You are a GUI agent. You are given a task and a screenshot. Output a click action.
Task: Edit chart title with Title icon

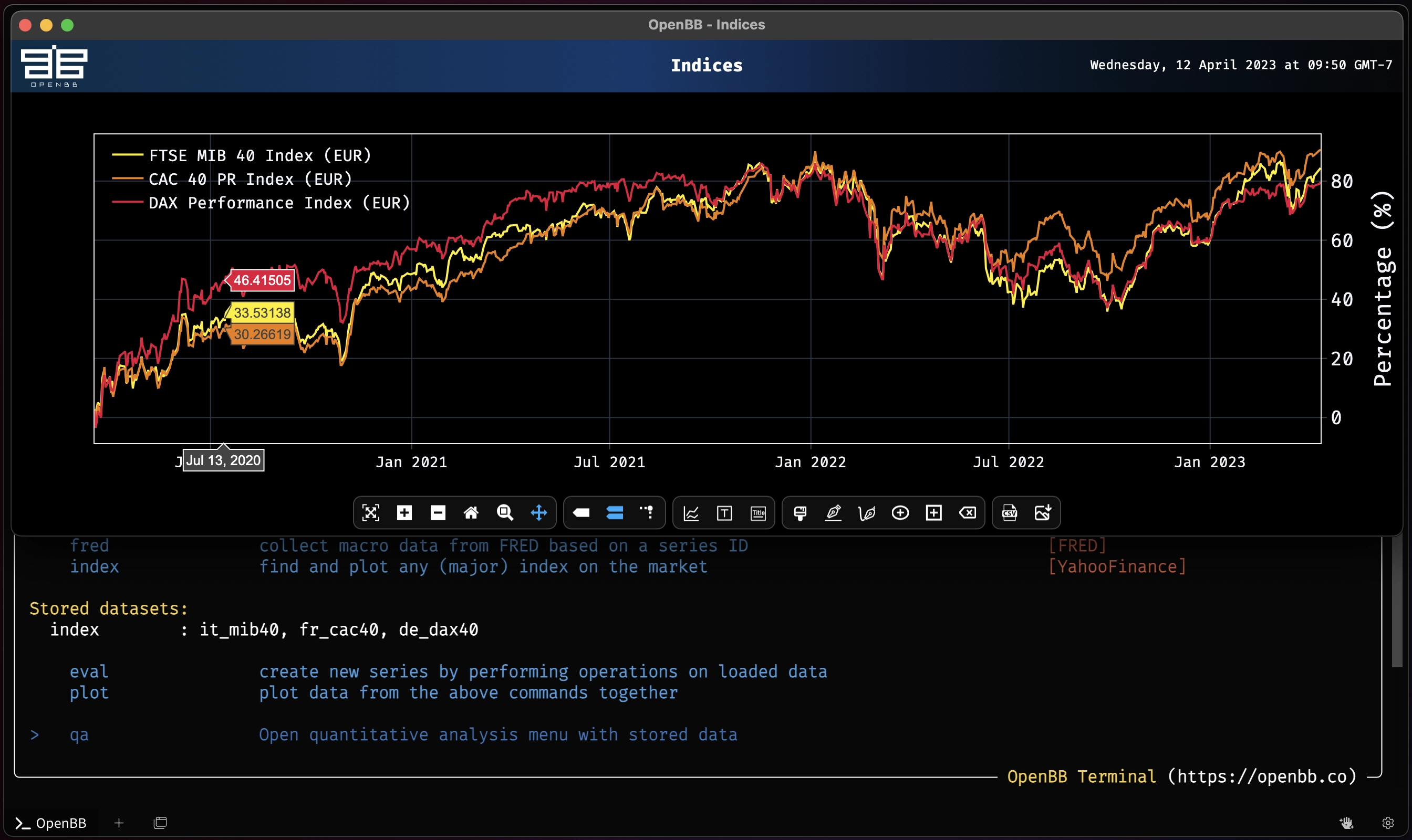pos(758,513)
